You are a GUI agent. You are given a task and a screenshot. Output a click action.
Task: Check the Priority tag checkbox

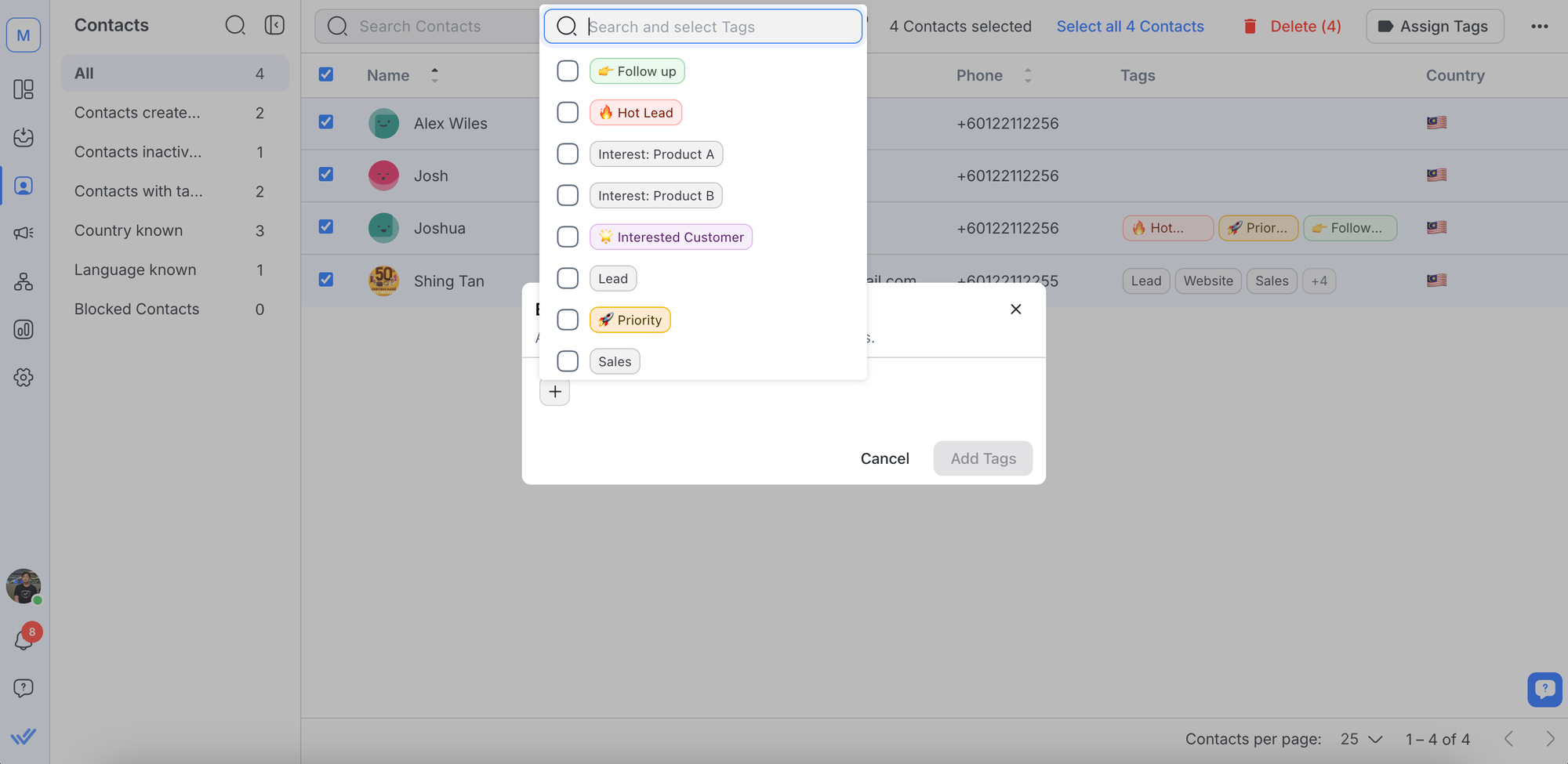pos(568,320)
